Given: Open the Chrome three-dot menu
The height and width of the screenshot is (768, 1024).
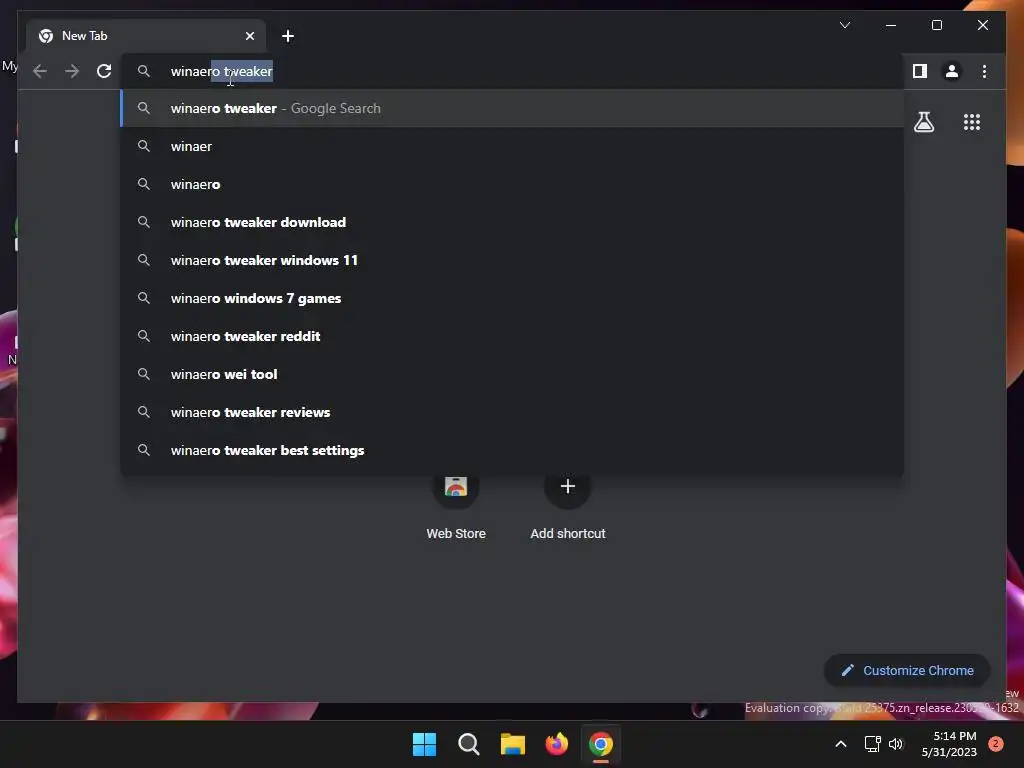Looking at the screenshot, I should pyautogui.click(x=984, y=71).
